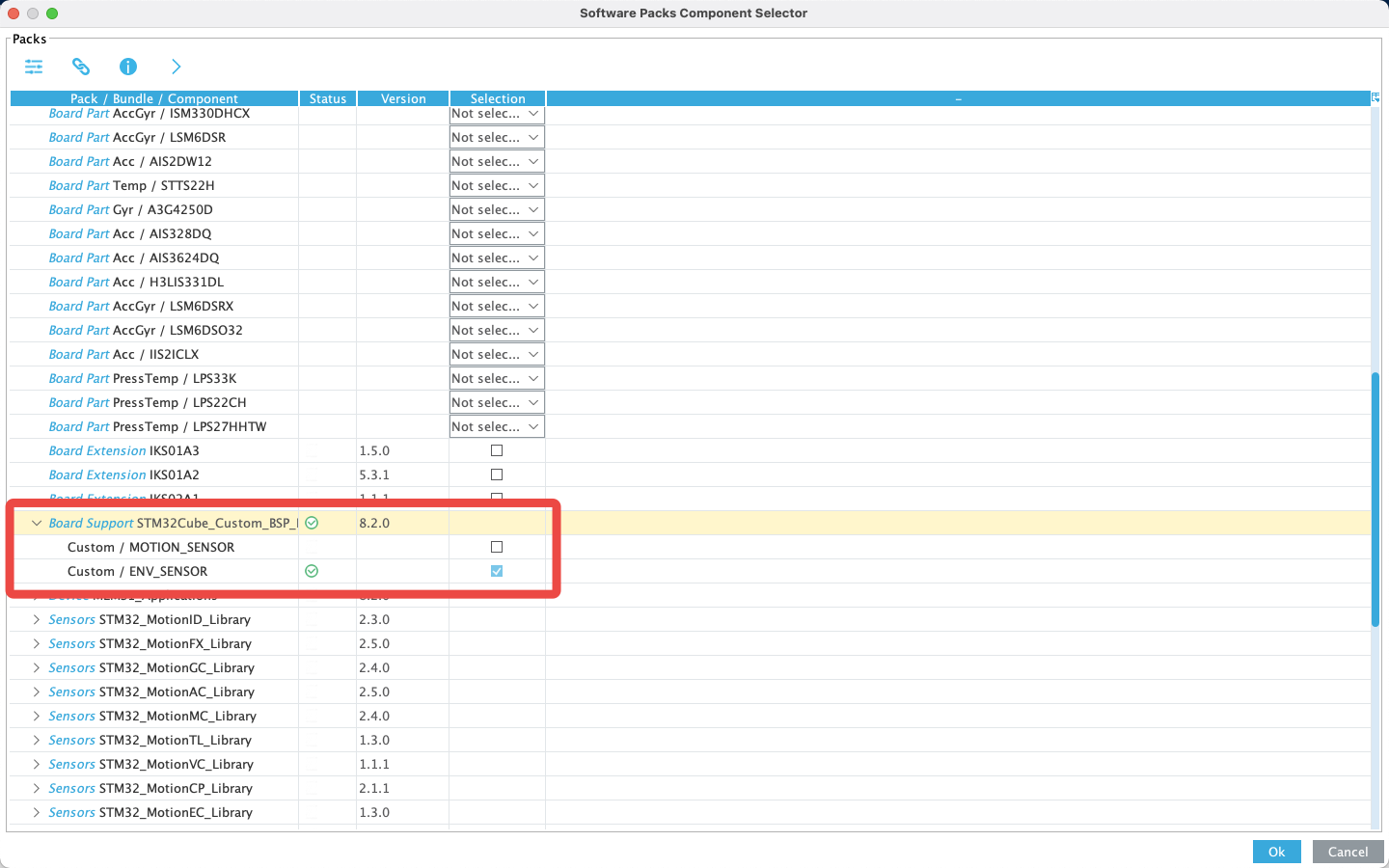
Task: Open selection dropdown for AccGyr / ISM330DHCX
Action: pyautogui.click(x=497, y=114)
